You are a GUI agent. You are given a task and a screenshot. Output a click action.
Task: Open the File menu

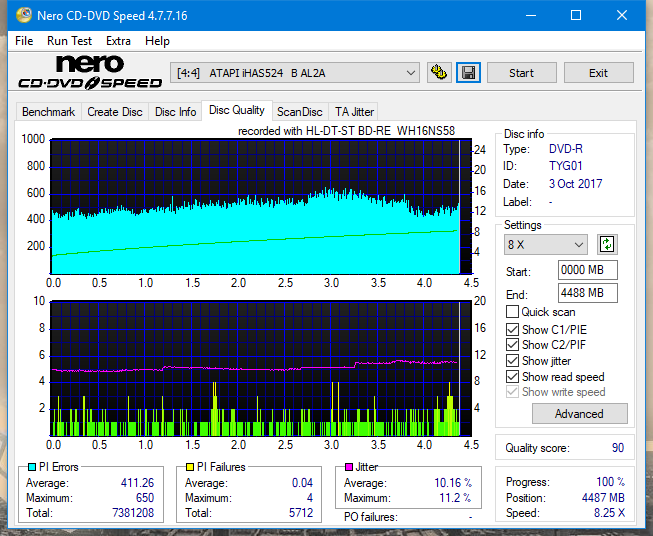[x=24, y=41]
